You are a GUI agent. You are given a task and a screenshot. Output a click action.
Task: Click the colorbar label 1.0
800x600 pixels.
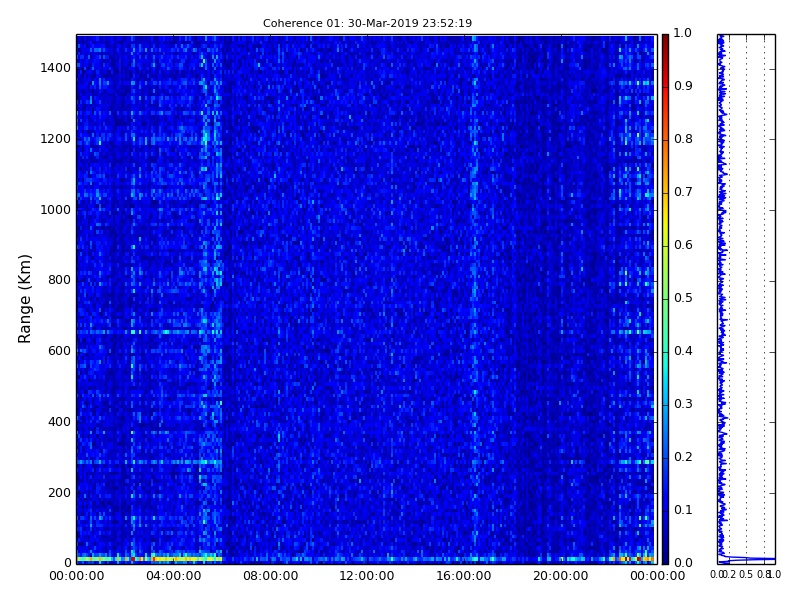(683, 33)
